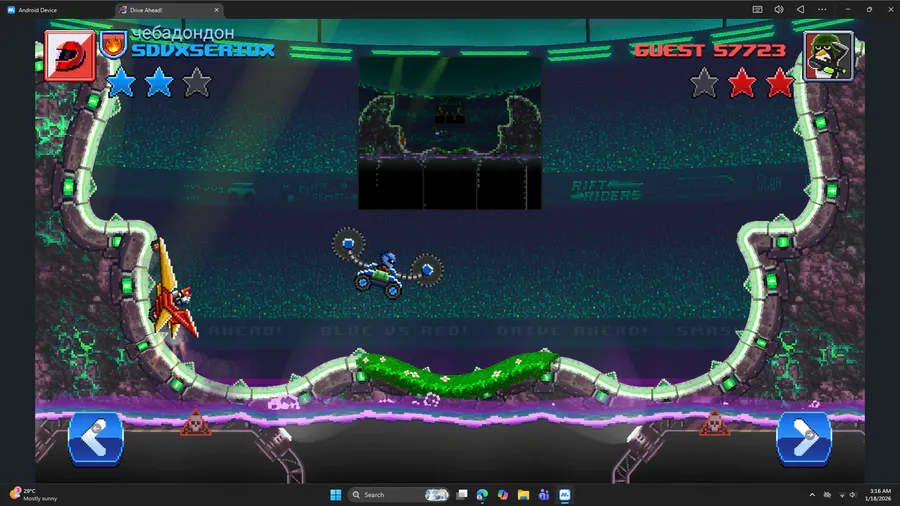Screen dimensions: 900x506
Task: Switch to the Android Device tab
Action: point(32,10)
